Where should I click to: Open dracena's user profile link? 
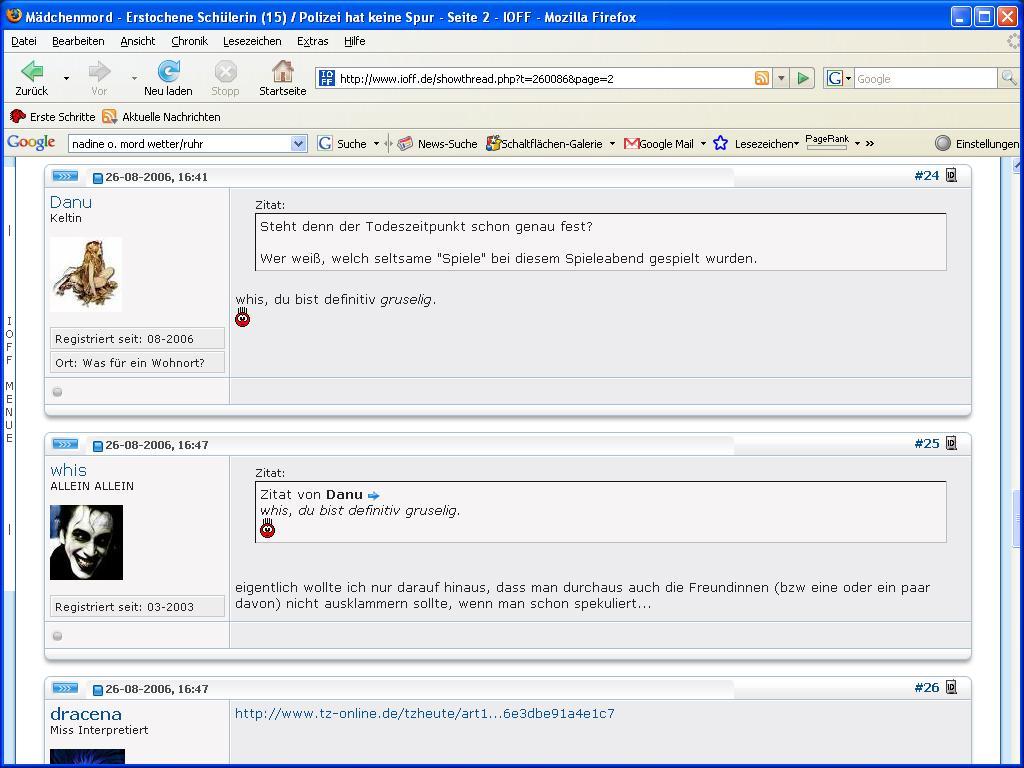(x=86, y=714)
